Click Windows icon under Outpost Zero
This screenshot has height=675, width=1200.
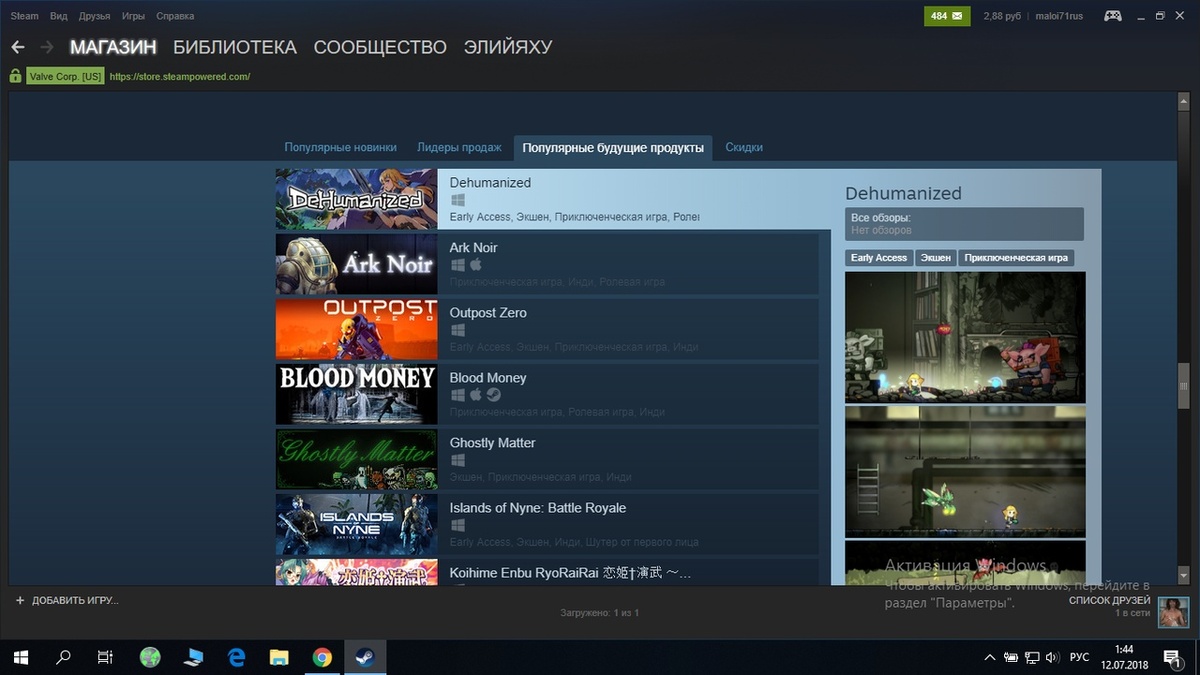[x=457, y=330]
